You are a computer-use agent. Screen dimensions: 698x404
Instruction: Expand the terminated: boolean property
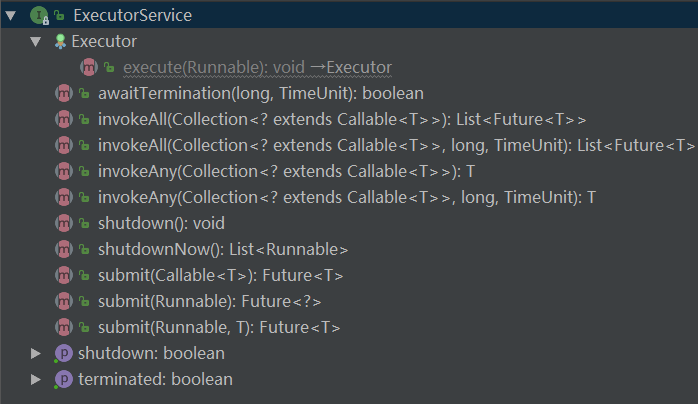(x=36, y=379)
